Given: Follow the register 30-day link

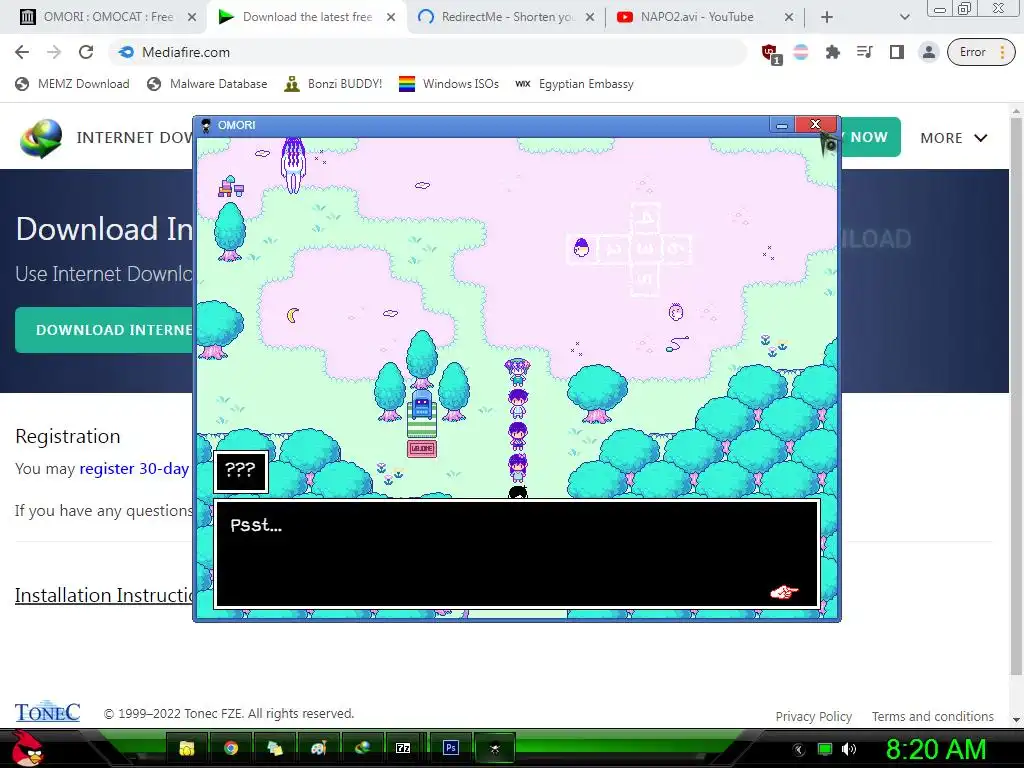Looking at the screenshot, I should (x=134, y=468).
